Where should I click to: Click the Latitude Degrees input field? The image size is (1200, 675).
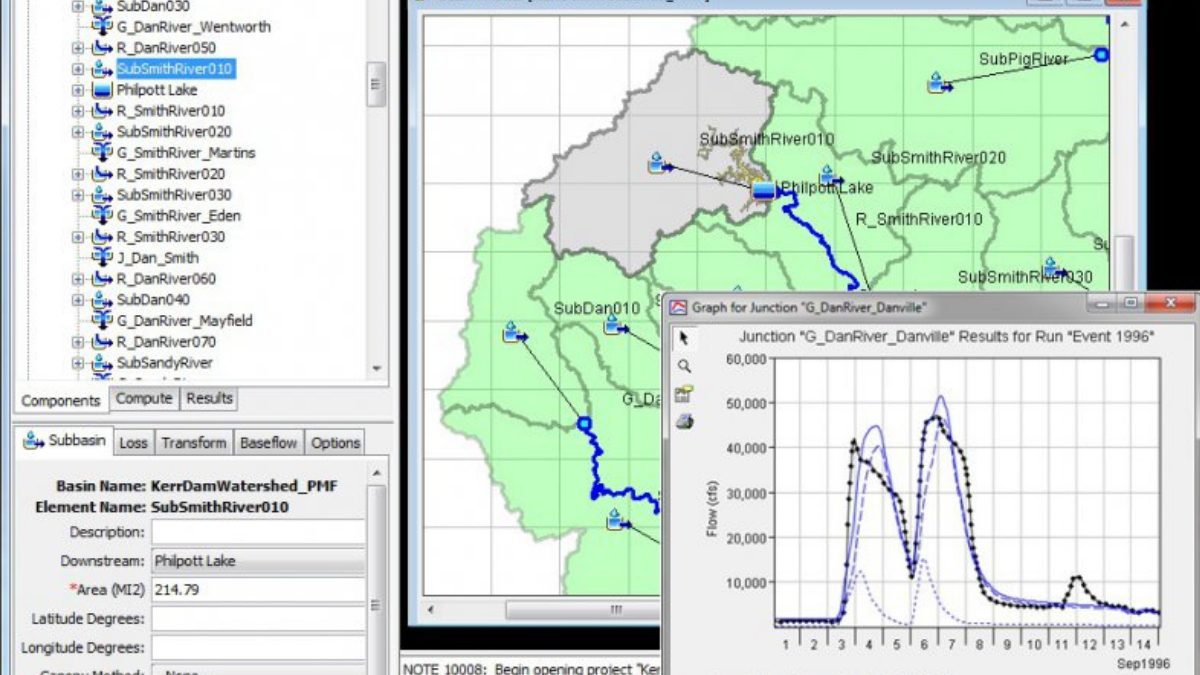point(258,619)
